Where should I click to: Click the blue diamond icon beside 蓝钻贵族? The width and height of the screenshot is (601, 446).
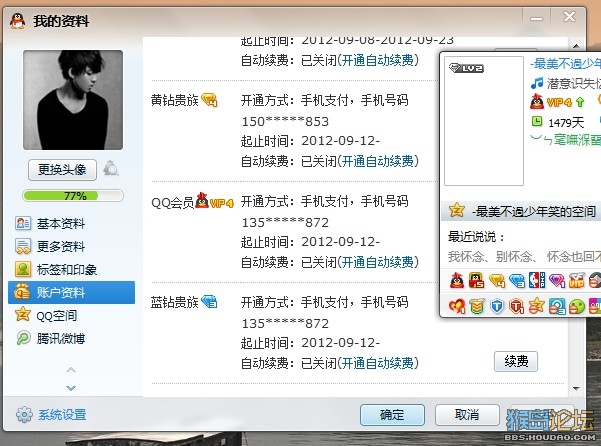point(209,302)
